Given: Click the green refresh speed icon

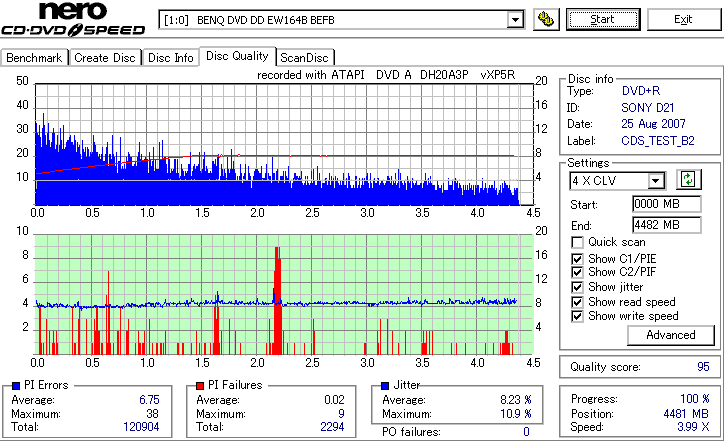Looking at the screenshot, I should click(688, 179).
